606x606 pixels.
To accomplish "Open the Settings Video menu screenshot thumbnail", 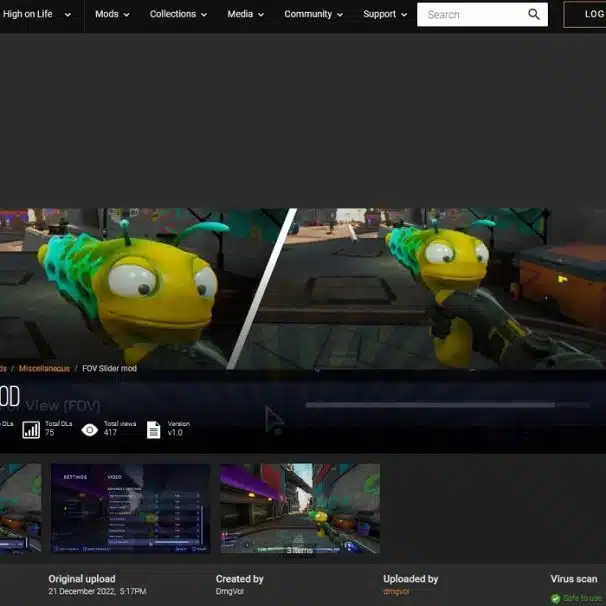I will pyautogui.click(x=131, y=508).
